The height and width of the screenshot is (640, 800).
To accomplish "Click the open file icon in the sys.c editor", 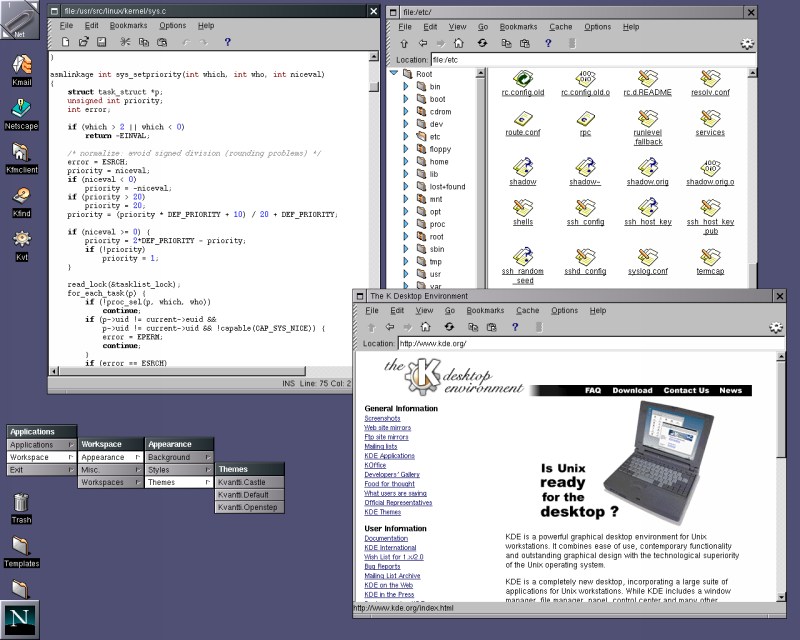I will coord(84,42).
